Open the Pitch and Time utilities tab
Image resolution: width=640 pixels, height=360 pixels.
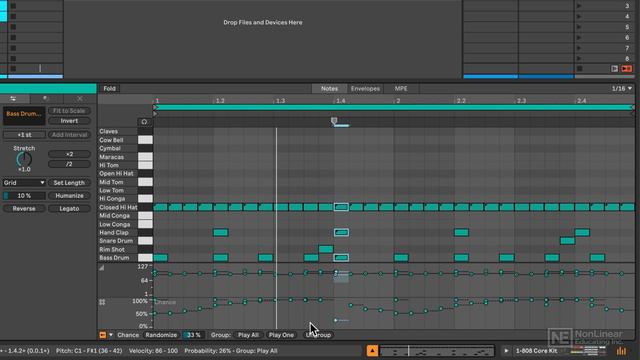[14, 98]
